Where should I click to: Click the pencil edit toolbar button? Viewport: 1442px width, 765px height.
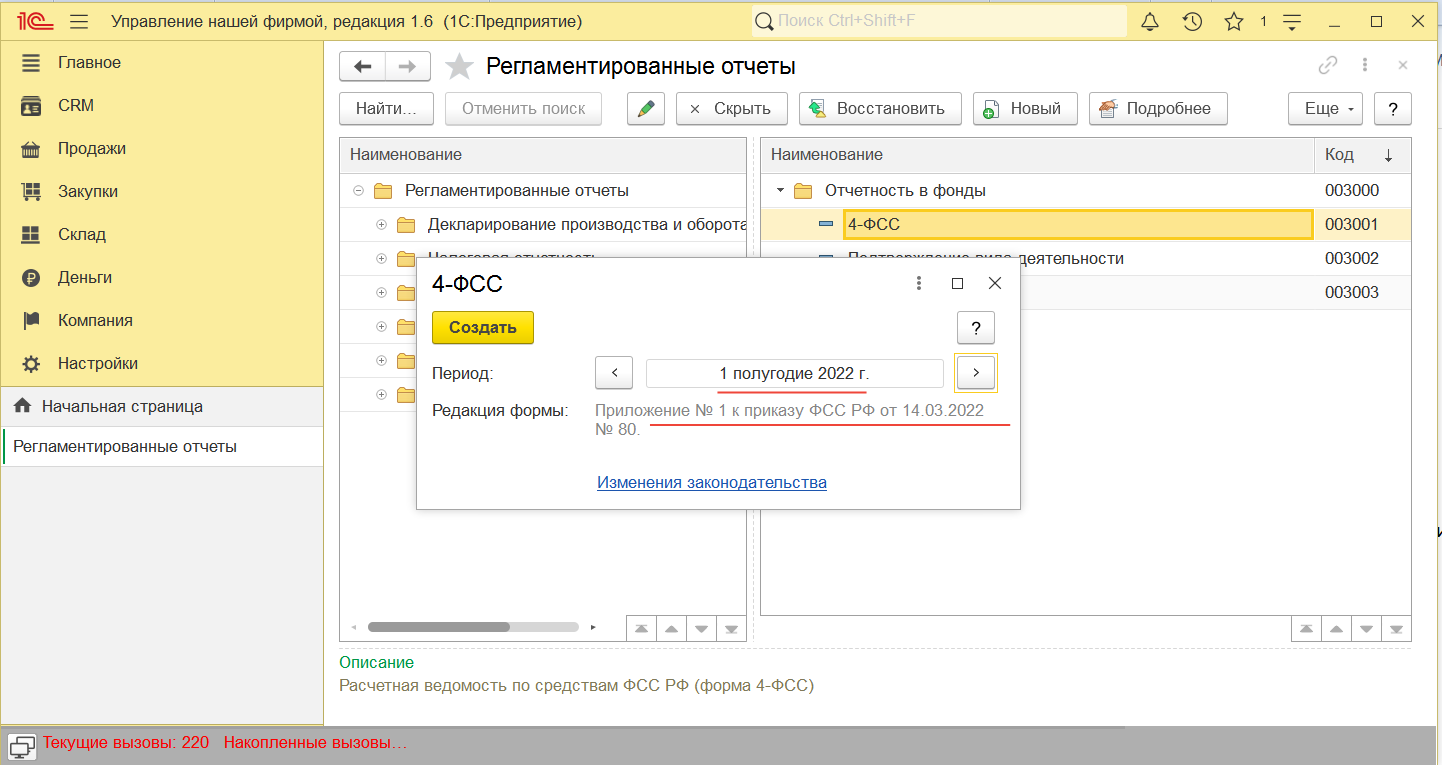(646, 109)
